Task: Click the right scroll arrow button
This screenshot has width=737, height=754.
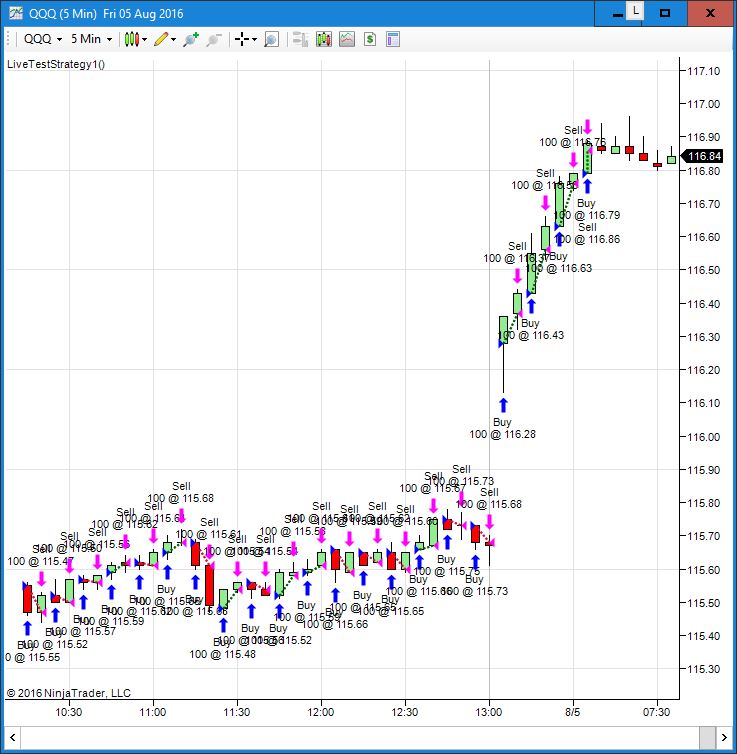Action: click(724, 737)
